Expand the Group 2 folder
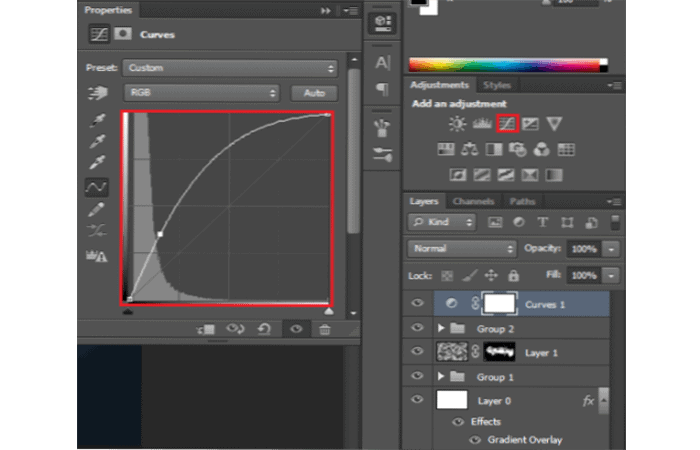Screen dimensions: 700x450 pos(443,328)
